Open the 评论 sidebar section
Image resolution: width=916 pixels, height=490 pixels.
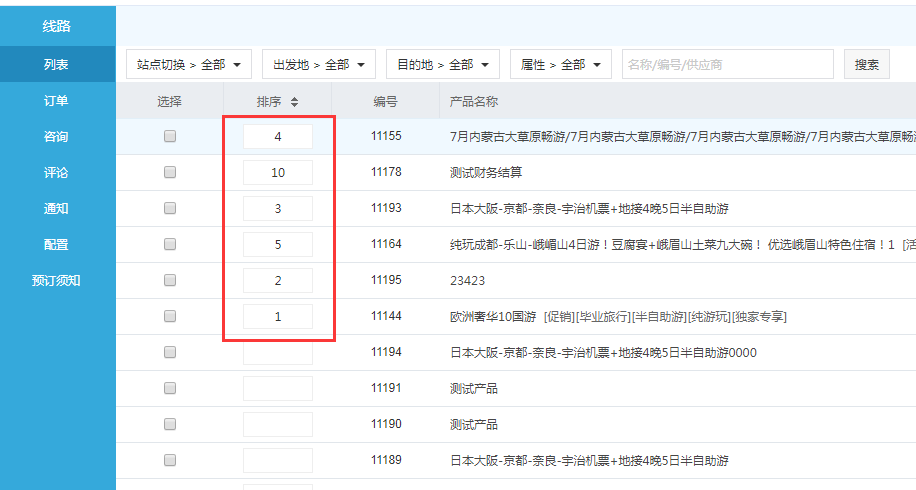tap(57, 172)
